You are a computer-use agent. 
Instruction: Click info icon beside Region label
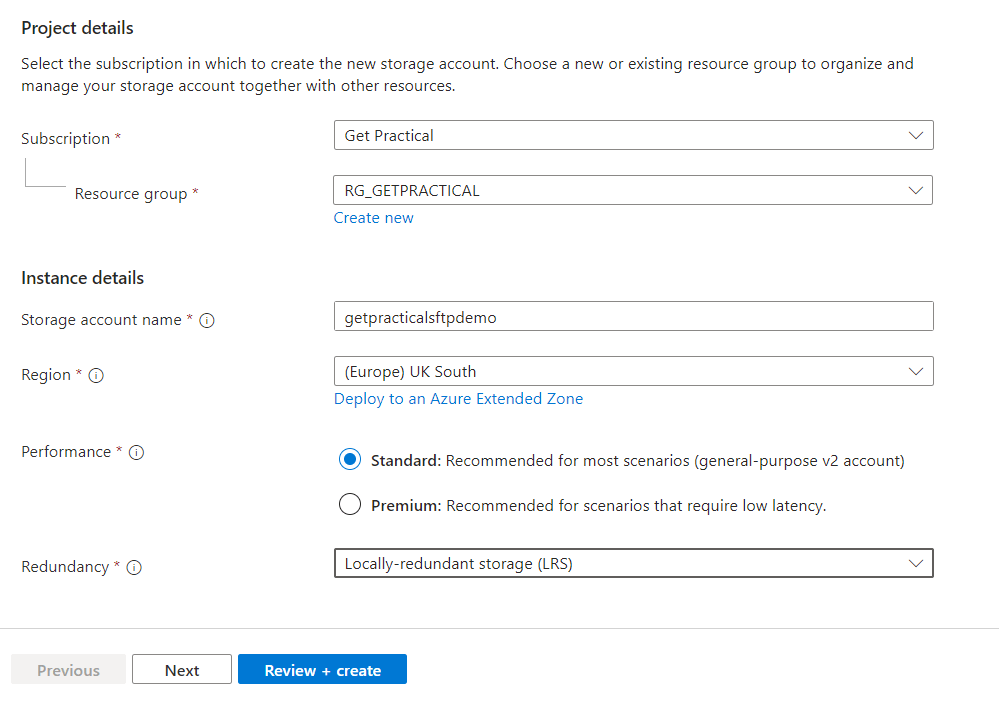pyautogui.click(x=96, y=376)
